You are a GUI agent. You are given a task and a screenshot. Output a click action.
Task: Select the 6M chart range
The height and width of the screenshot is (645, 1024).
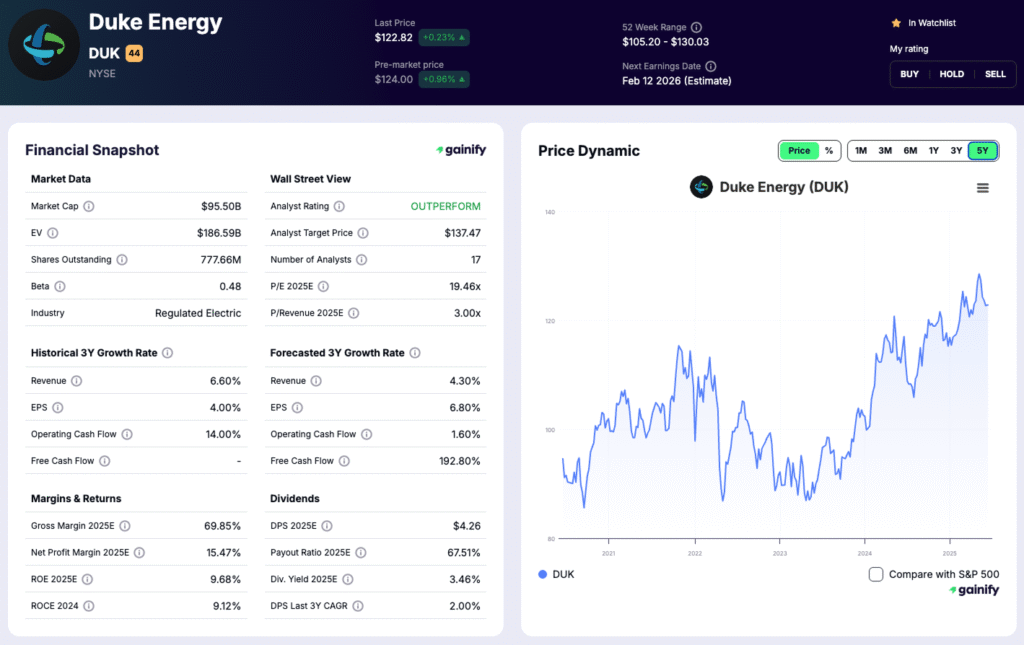910,150
